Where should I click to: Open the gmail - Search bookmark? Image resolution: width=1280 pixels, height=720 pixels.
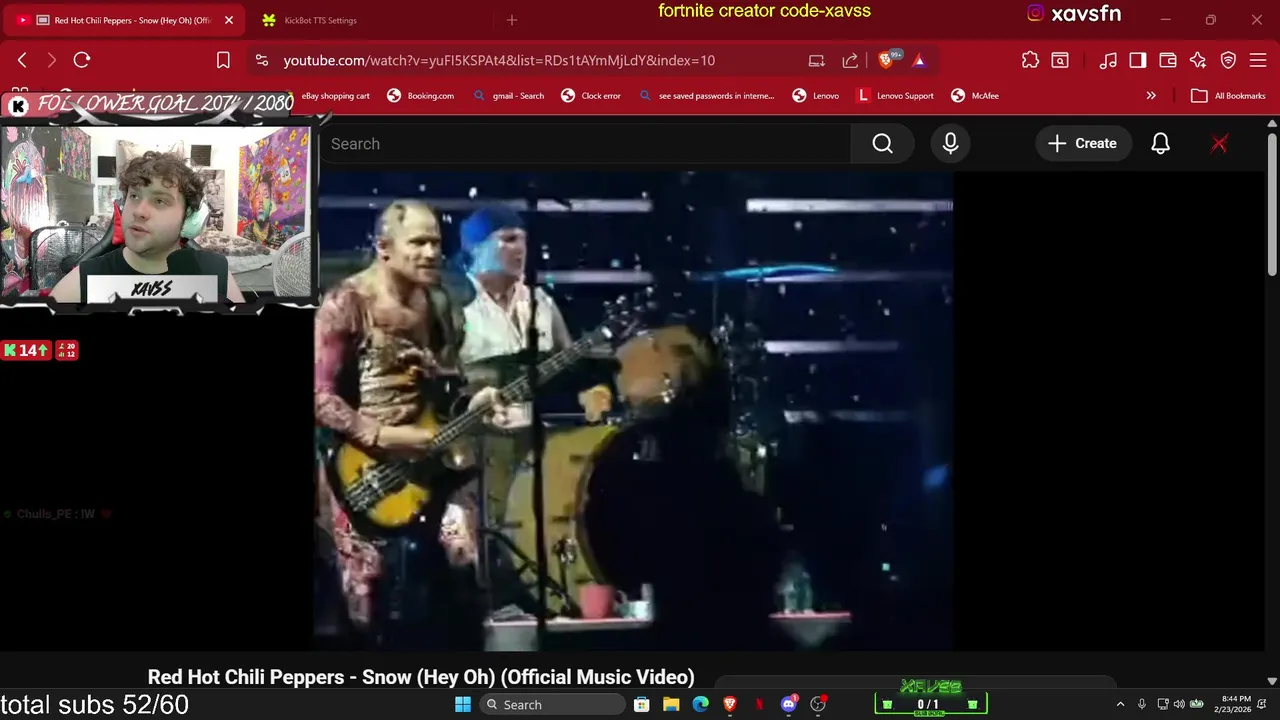click(x=508, y=96)
